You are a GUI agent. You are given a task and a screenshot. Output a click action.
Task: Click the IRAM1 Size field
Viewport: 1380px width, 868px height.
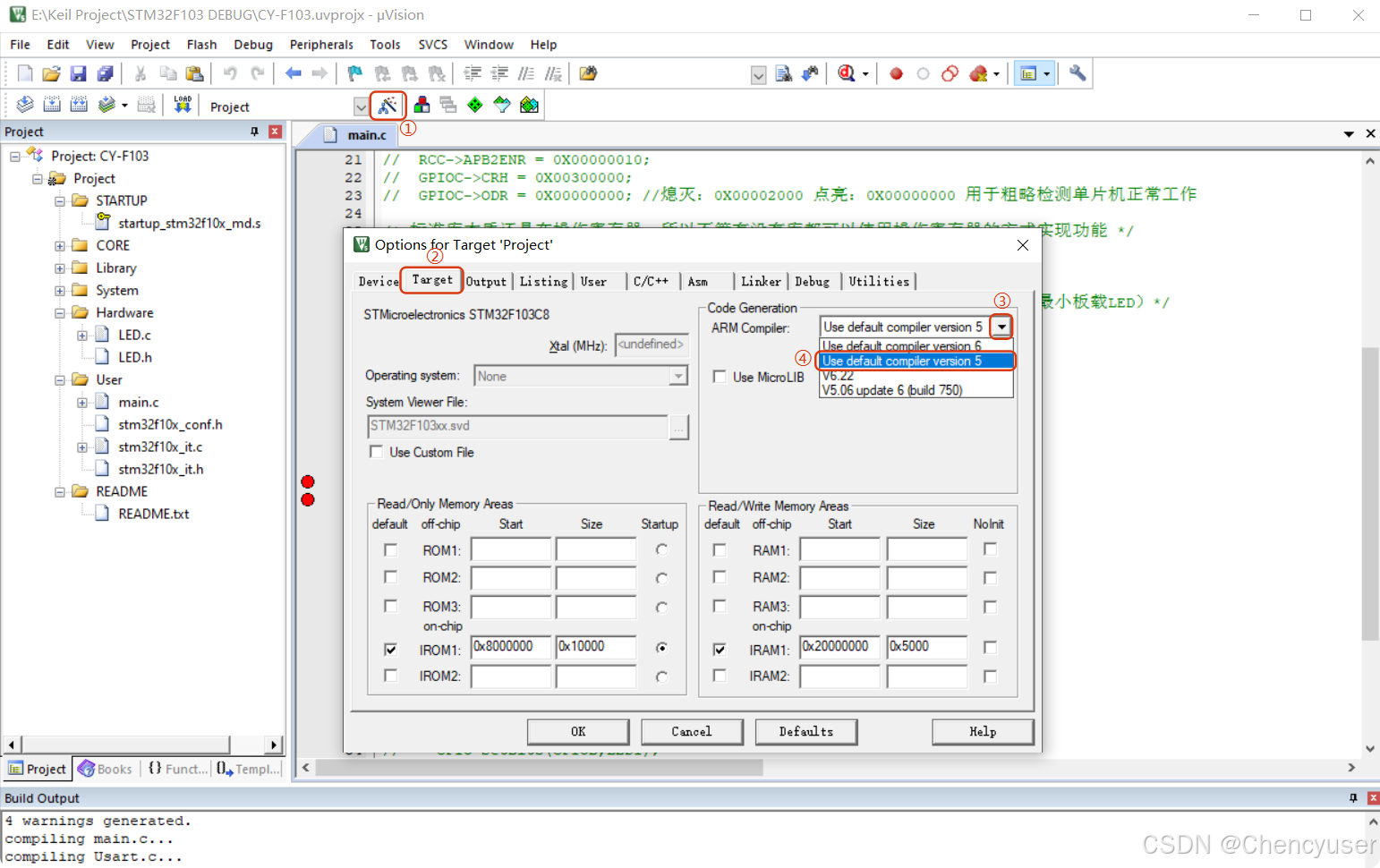click(927, 647)
